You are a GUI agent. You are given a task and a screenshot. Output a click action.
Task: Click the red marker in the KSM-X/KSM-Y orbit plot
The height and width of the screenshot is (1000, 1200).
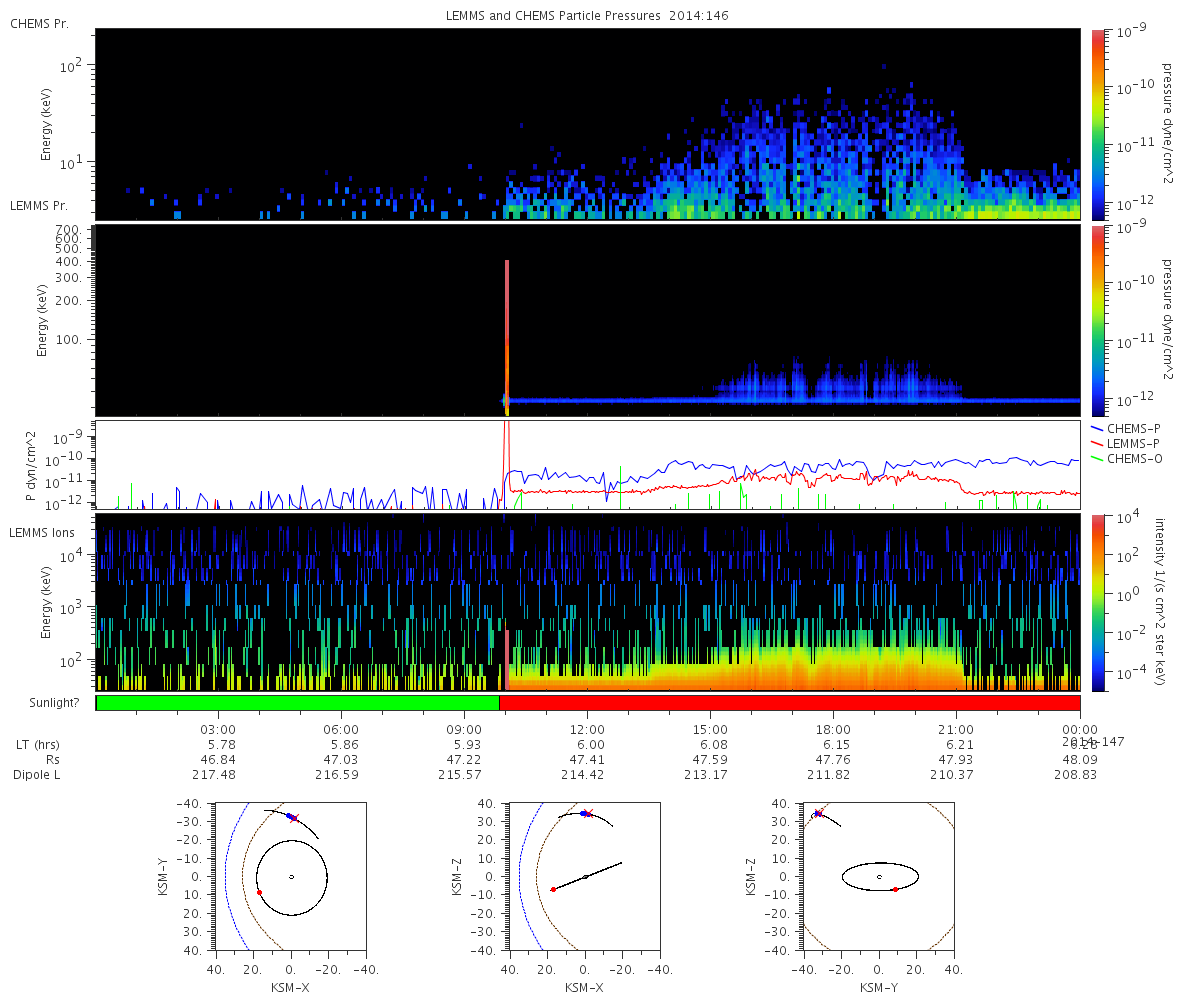pyautogui.click(x=259, y=892)
